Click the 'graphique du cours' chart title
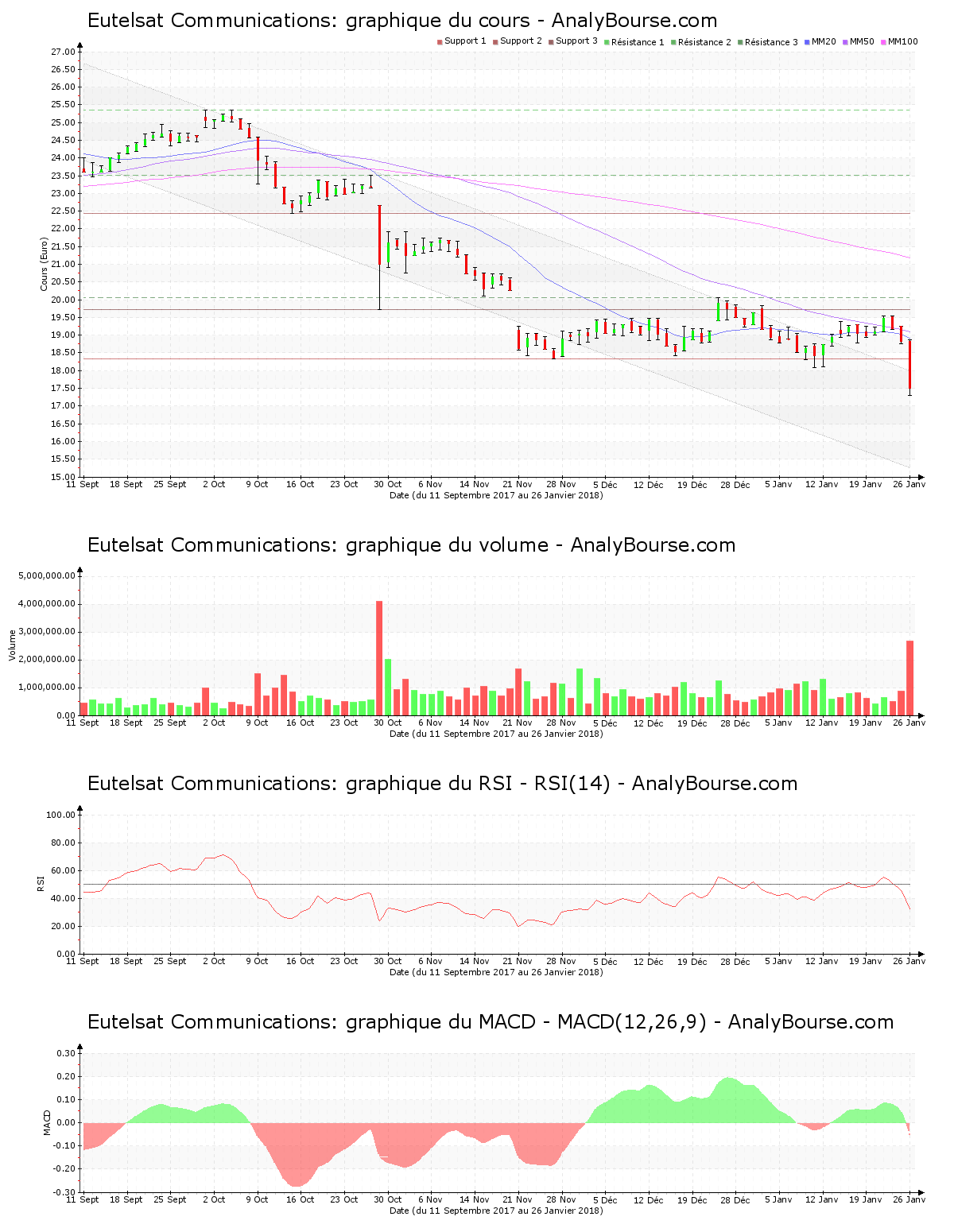The width and height of the screenshot is (954, 1232). click(x=402, y=21)
